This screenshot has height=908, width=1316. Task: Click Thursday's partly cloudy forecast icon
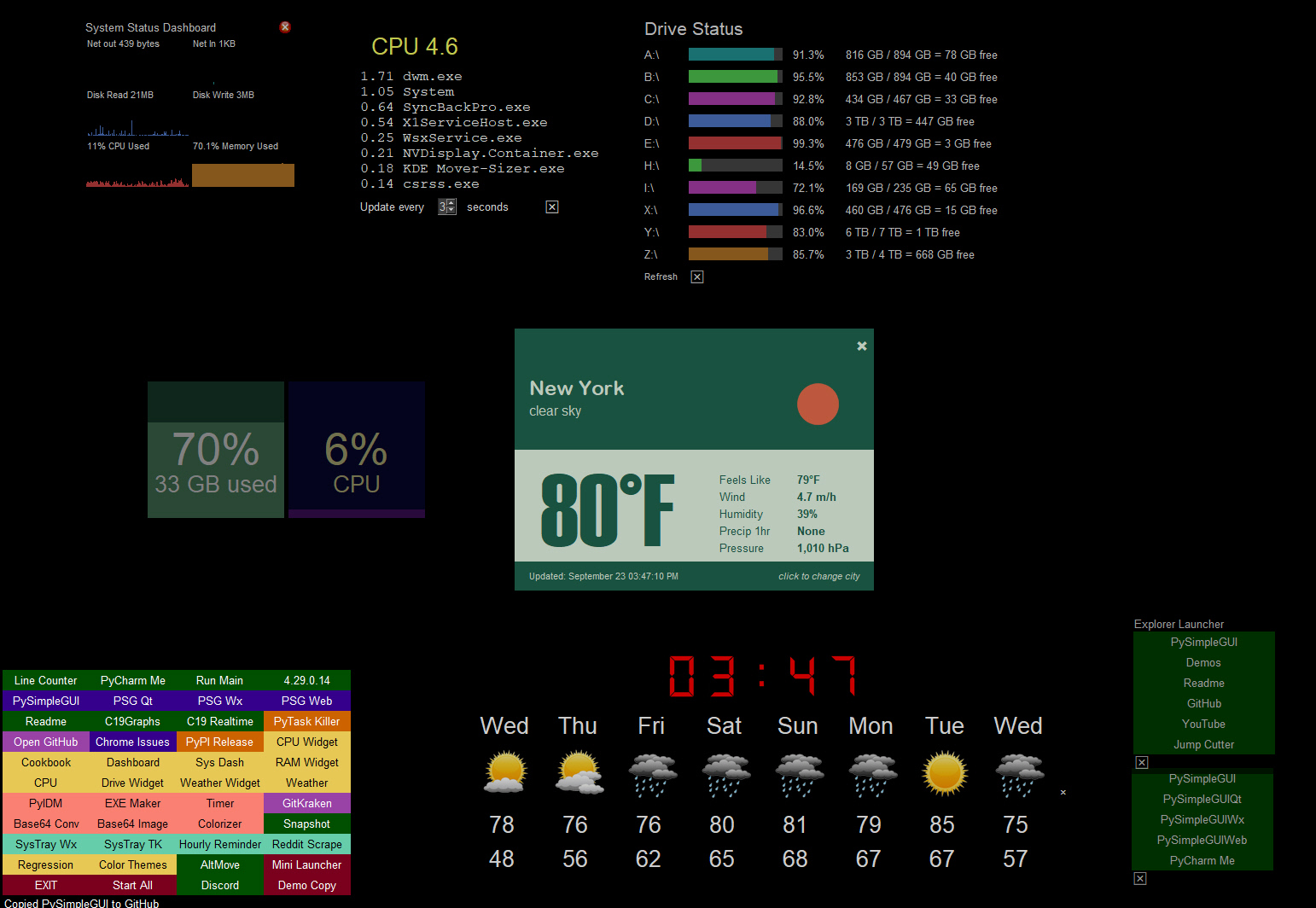(579, 773)
